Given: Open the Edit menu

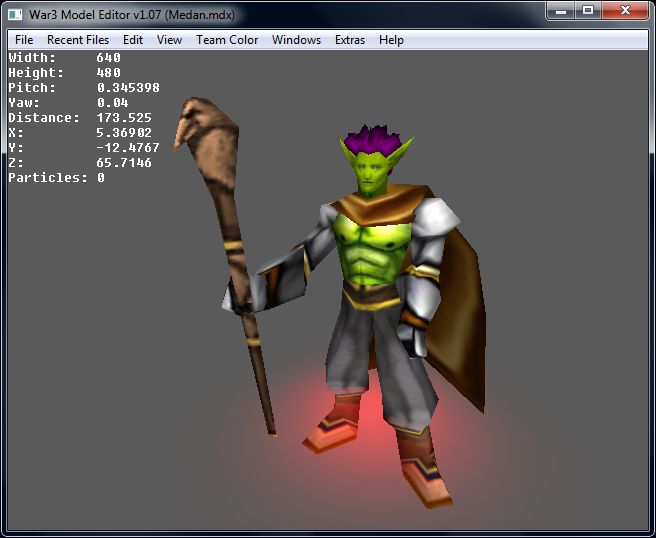Looking at the screenshot, I should (133, 40).
